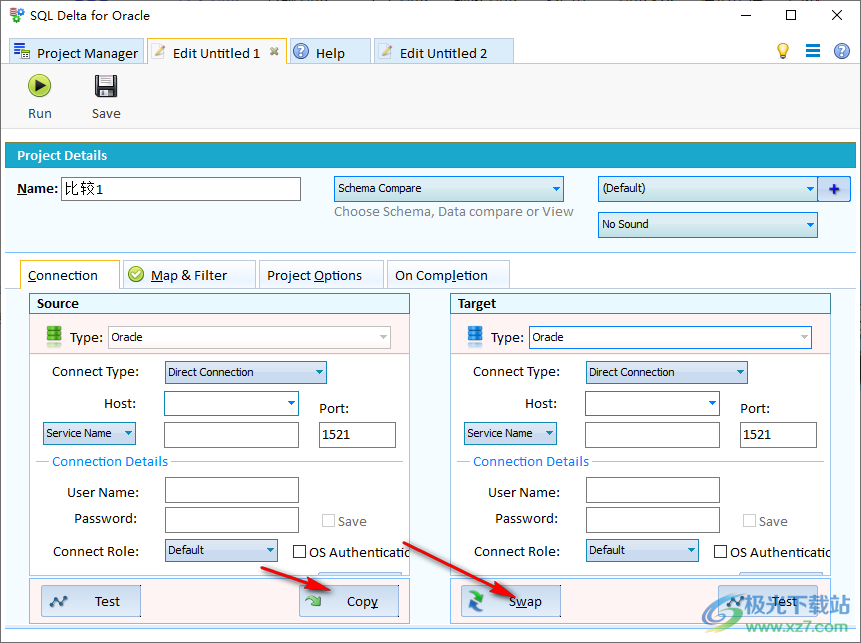Viewport: 861px width, 643px height.
Task: Open the Target Connect Role dropdown
Action: click(x=642, y=550)
